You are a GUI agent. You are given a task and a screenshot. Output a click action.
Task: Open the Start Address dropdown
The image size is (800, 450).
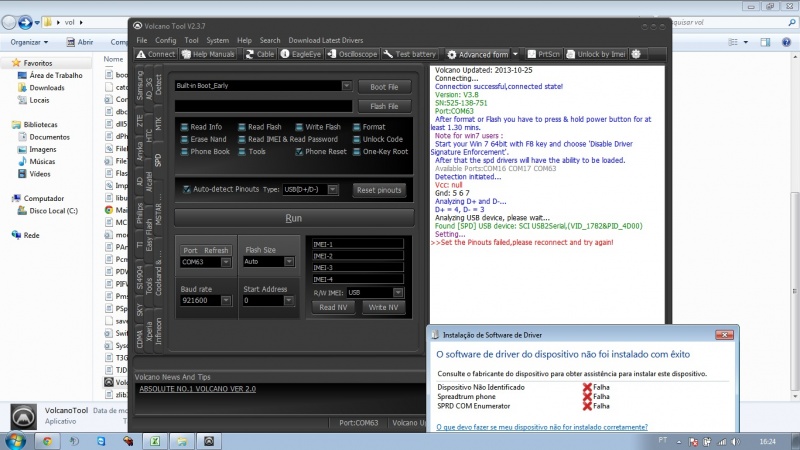pyautogui.click(x=289, y=301)
